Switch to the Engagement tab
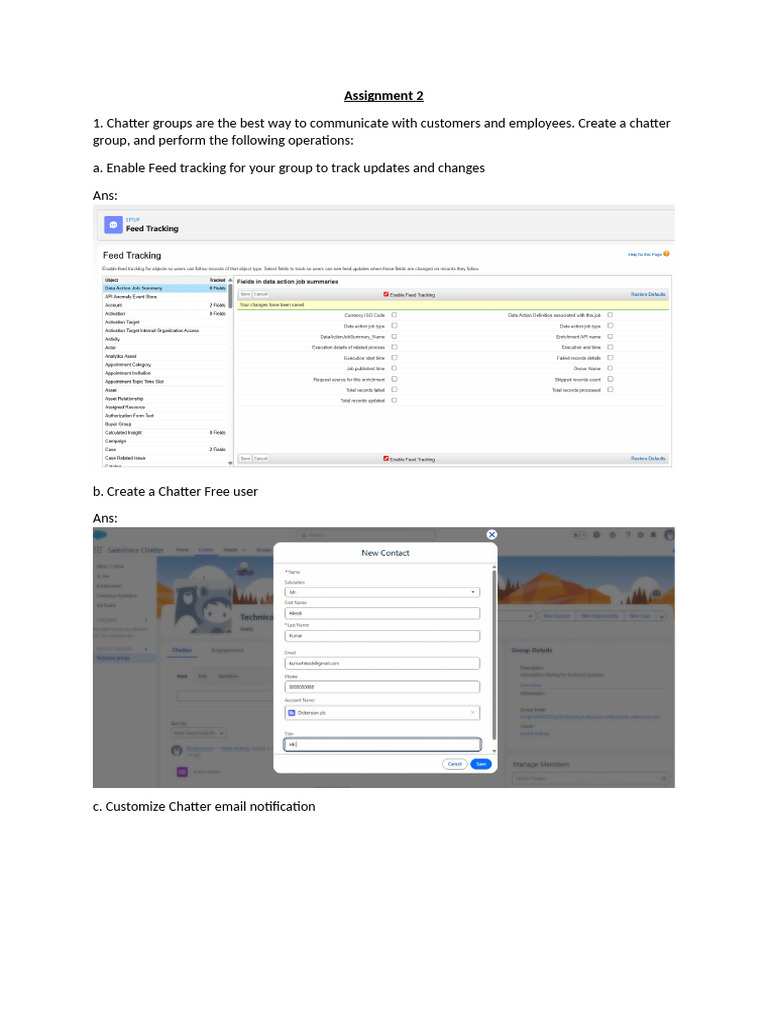The height and width of the screenshot is (1024, 768). click(228, 650)
